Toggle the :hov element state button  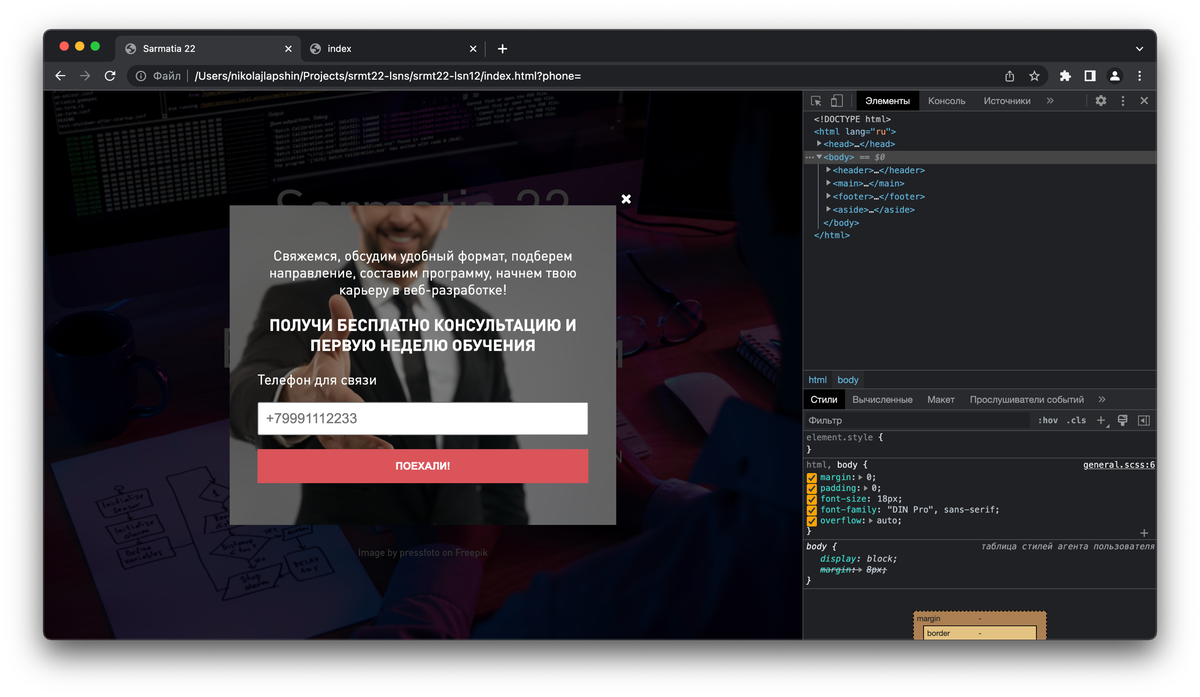1047,421
